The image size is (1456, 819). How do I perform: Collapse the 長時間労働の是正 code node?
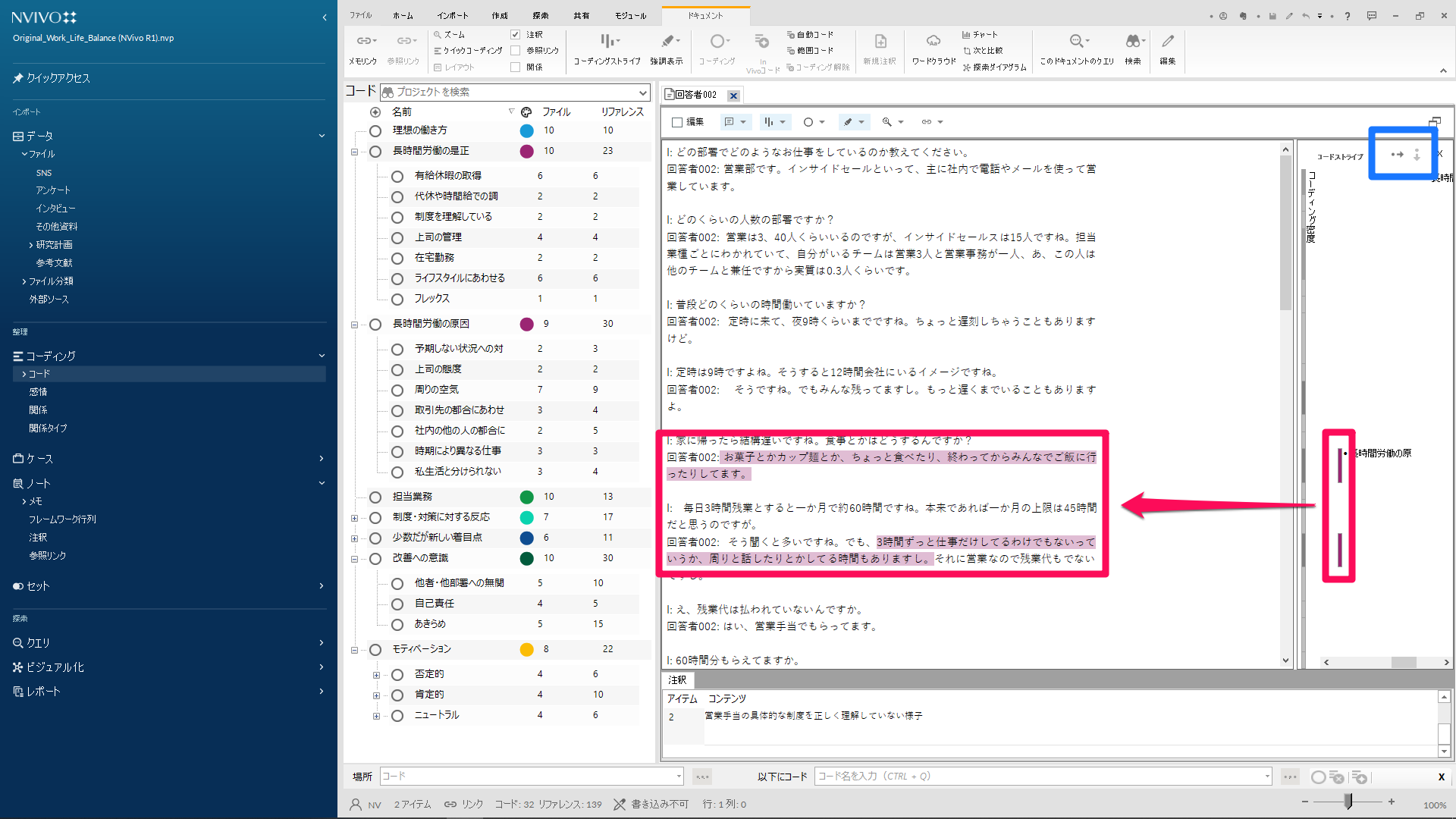354,152
